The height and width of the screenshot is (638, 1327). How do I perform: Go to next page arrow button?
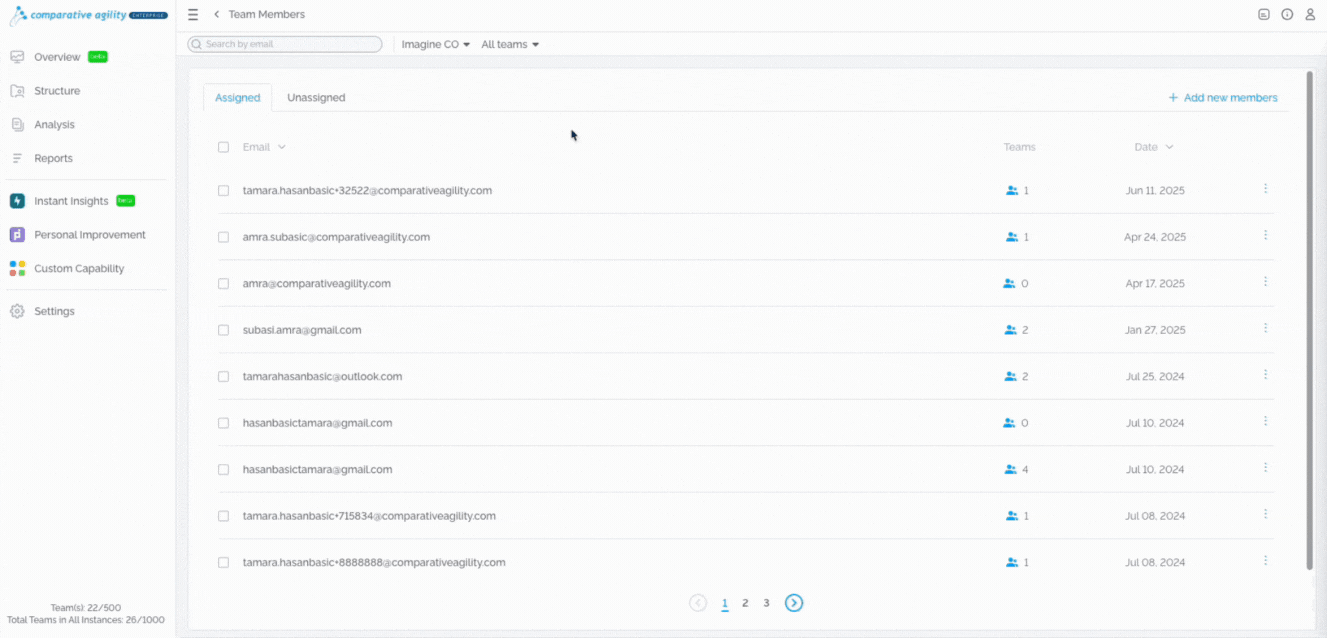coord(794,603)
